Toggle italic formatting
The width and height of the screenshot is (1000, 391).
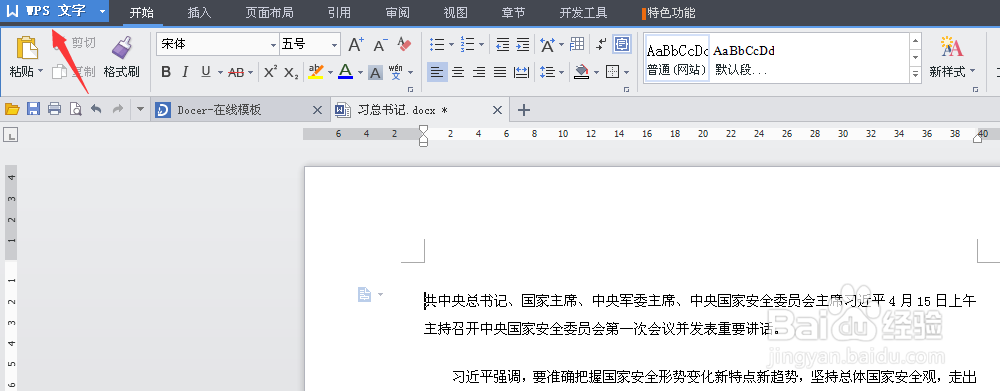point(186,72)
